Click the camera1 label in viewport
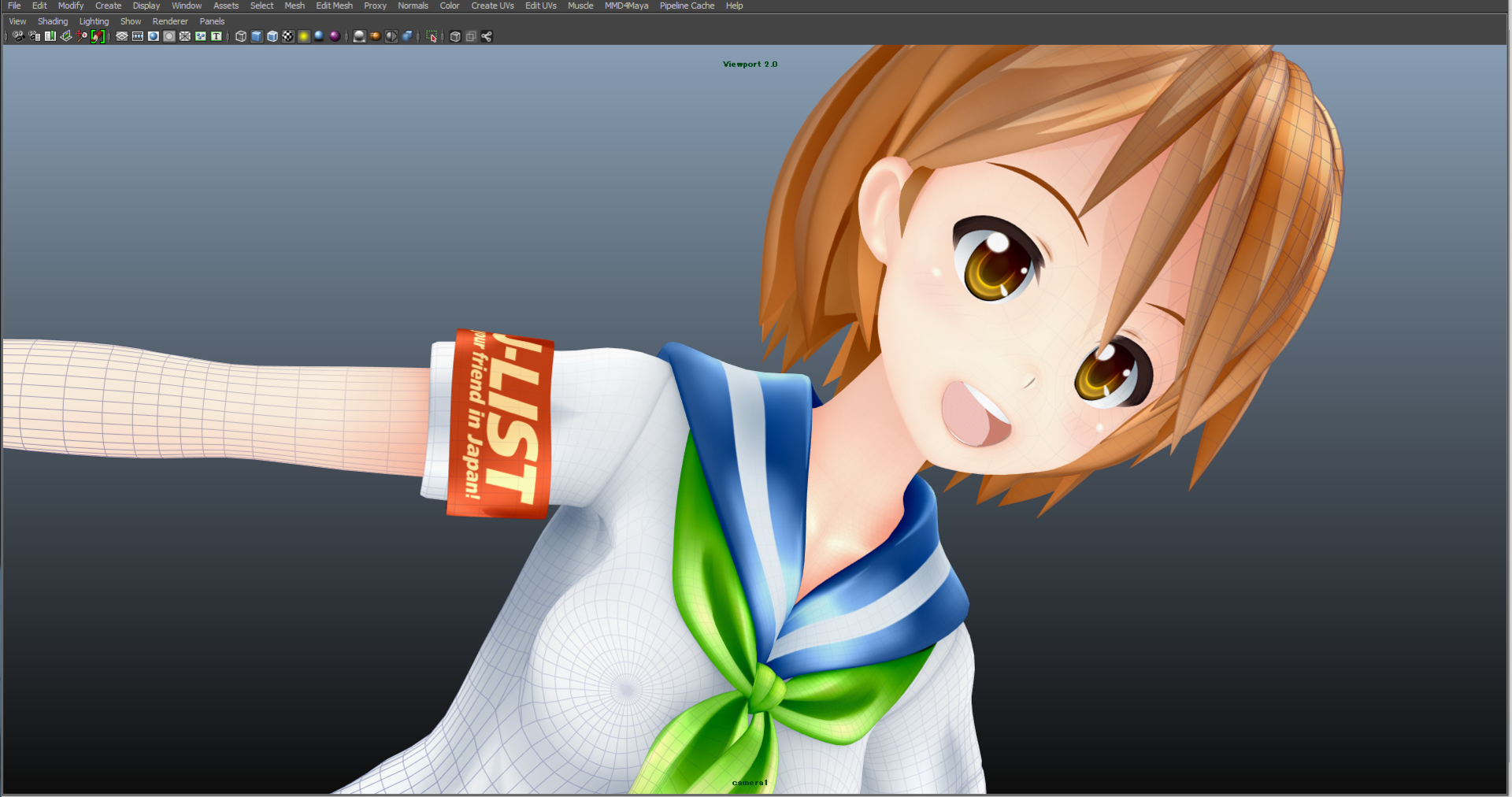The height and width of the screenshot is (797, 1512). (x=750, y=783)
